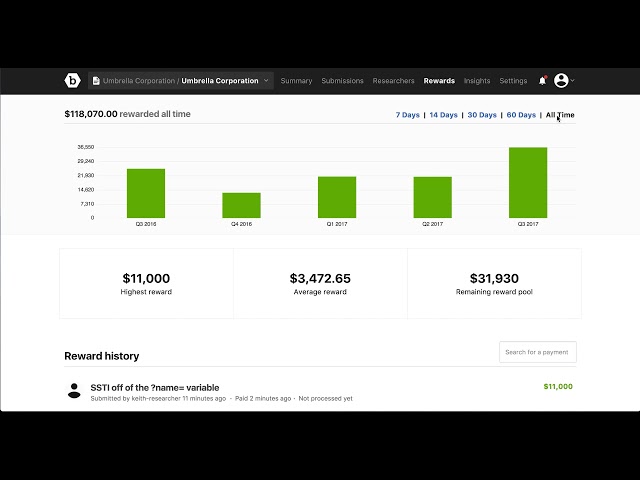The image size is (640, 480).
Task: Click the $31,930 Remaining reward pool value
Action: click(494, 278)
